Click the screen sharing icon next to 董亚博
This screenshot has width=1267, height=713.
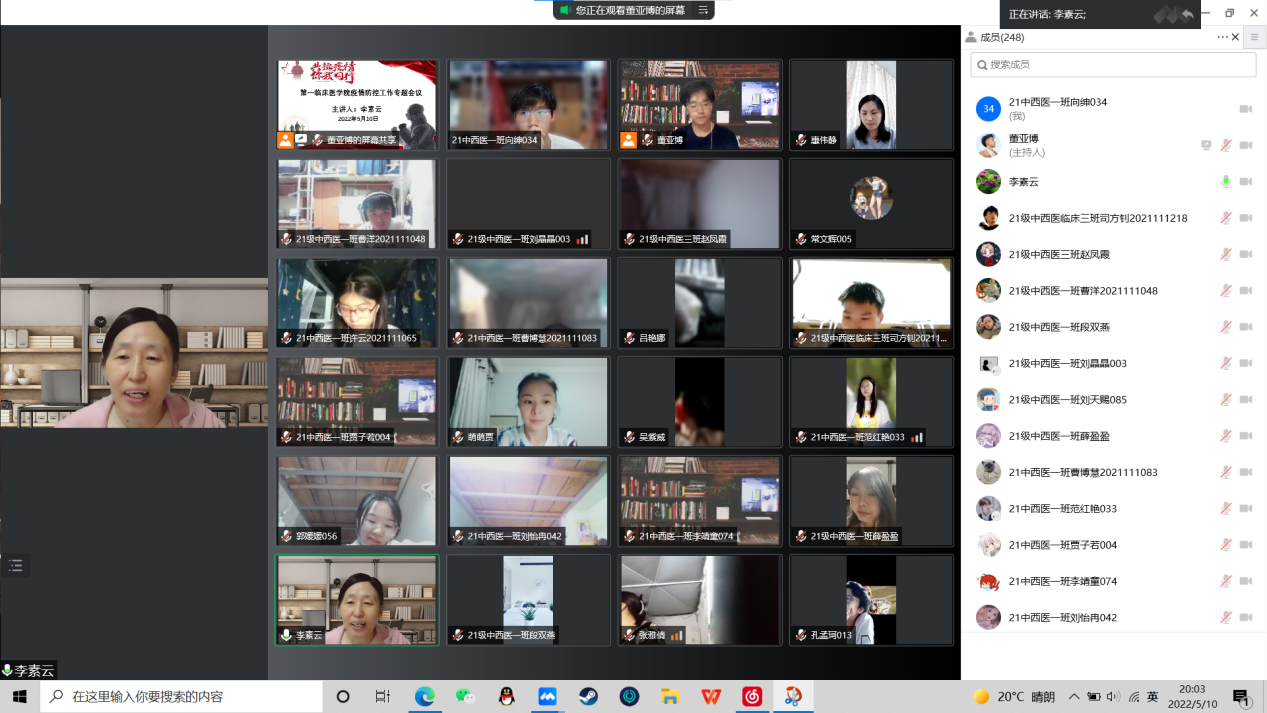[x=1206, y=145]
